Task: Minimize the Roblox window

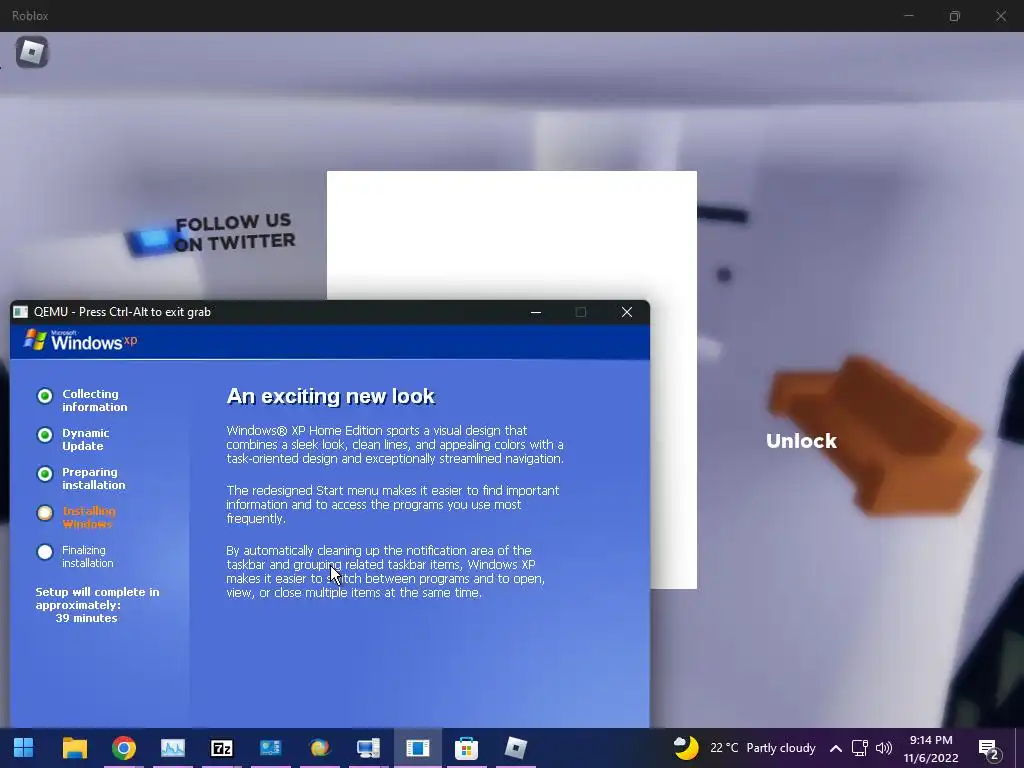Action: click(908, 16)
